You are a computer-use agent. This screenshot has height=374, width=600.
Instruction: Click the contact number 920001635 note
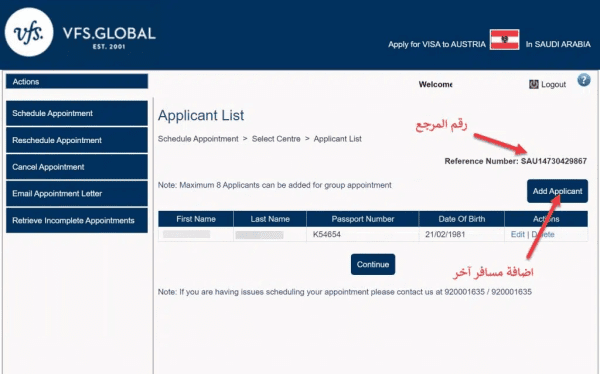[x=345, y=292]
